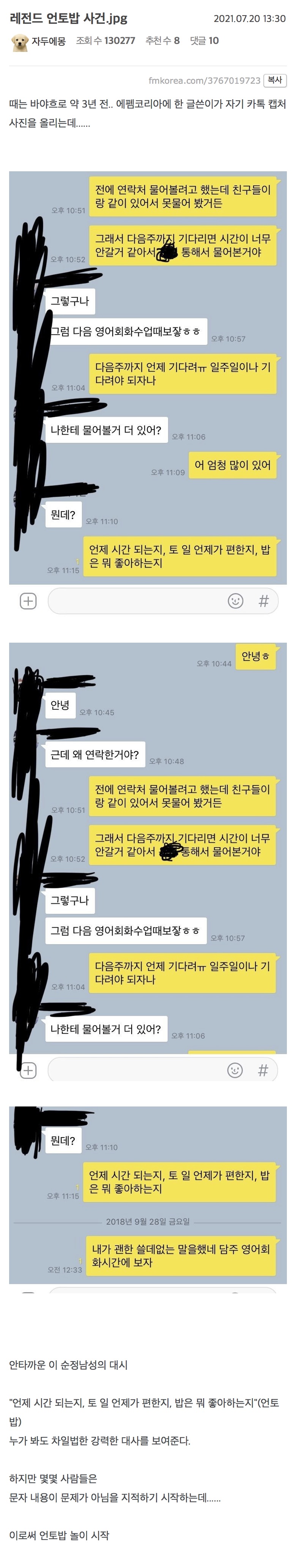The width and height of the screenshot is (296, 1568).
Task: Click the 근데 왜 연락한거야? message bubble
Action: [x=94, y=755]
